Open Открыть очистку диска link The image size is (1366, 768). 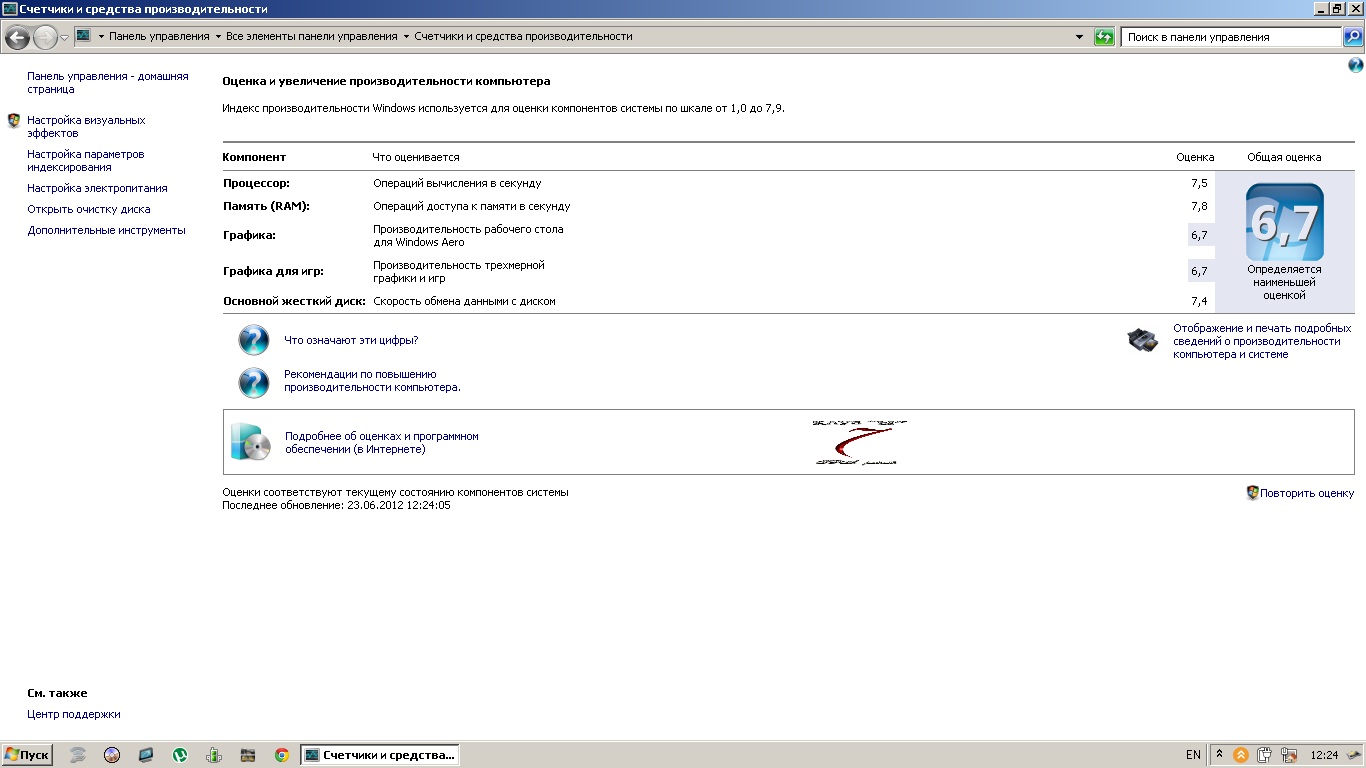[89, 209]
